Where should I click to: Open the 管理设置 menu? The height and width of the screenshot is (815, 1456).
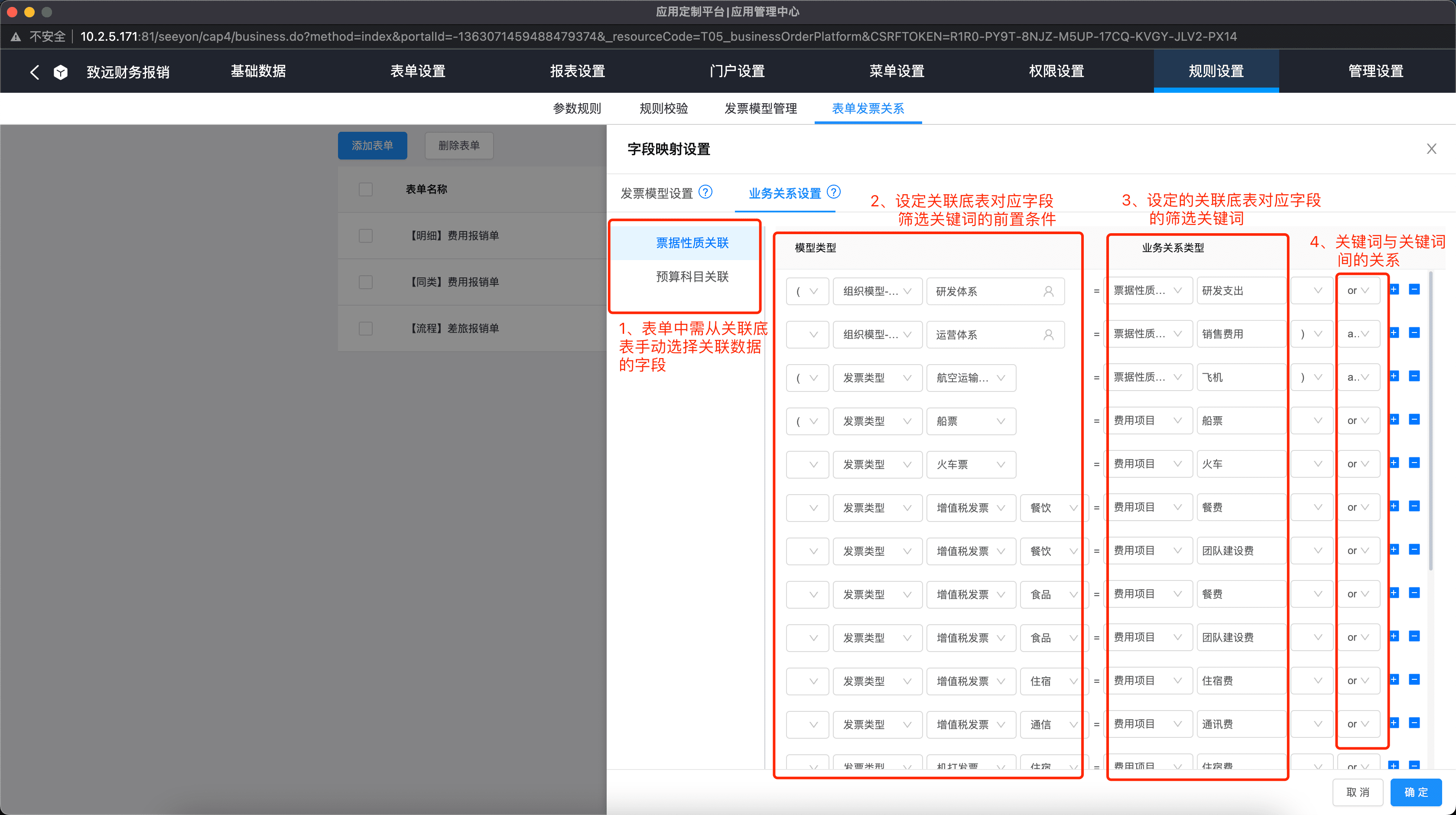point(1376,71)
